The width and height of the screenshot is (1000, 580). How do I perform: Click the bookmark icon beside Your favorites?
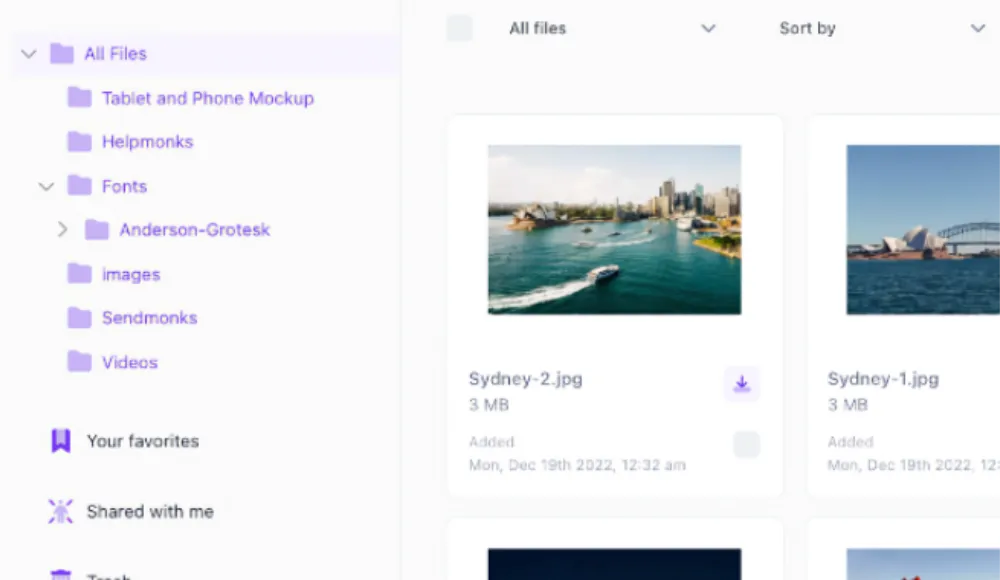[x=61, y=441]
